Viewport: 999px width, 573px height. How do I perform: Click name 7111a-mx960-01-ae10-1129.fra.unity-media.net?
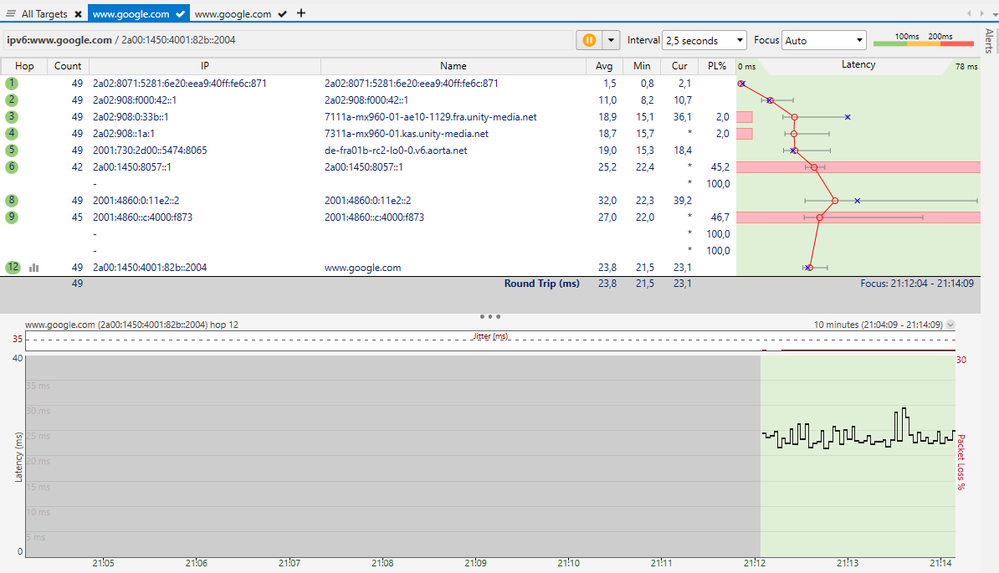point(431,117)
